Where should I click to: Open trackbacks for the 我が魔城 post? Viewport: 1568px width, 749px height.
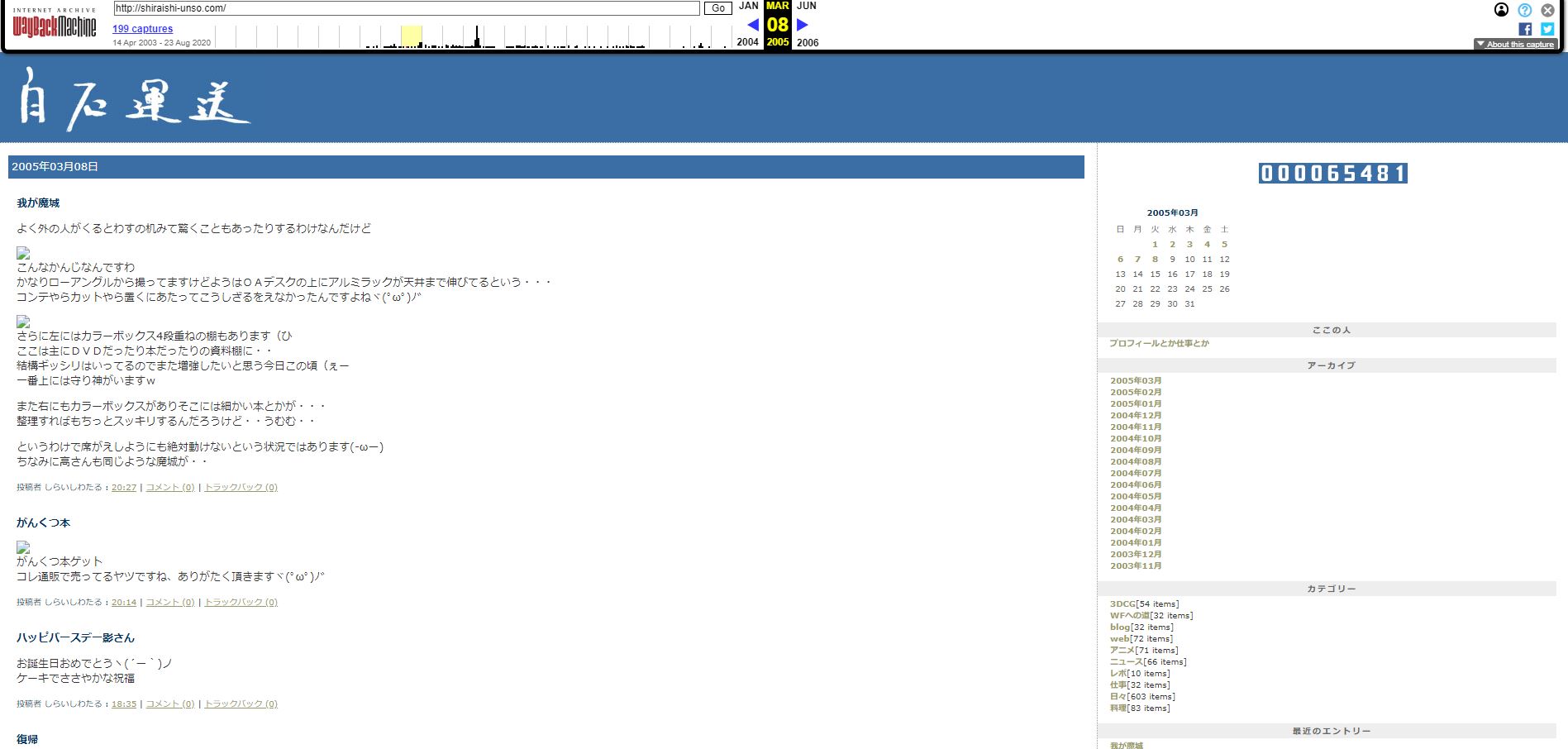241,488
